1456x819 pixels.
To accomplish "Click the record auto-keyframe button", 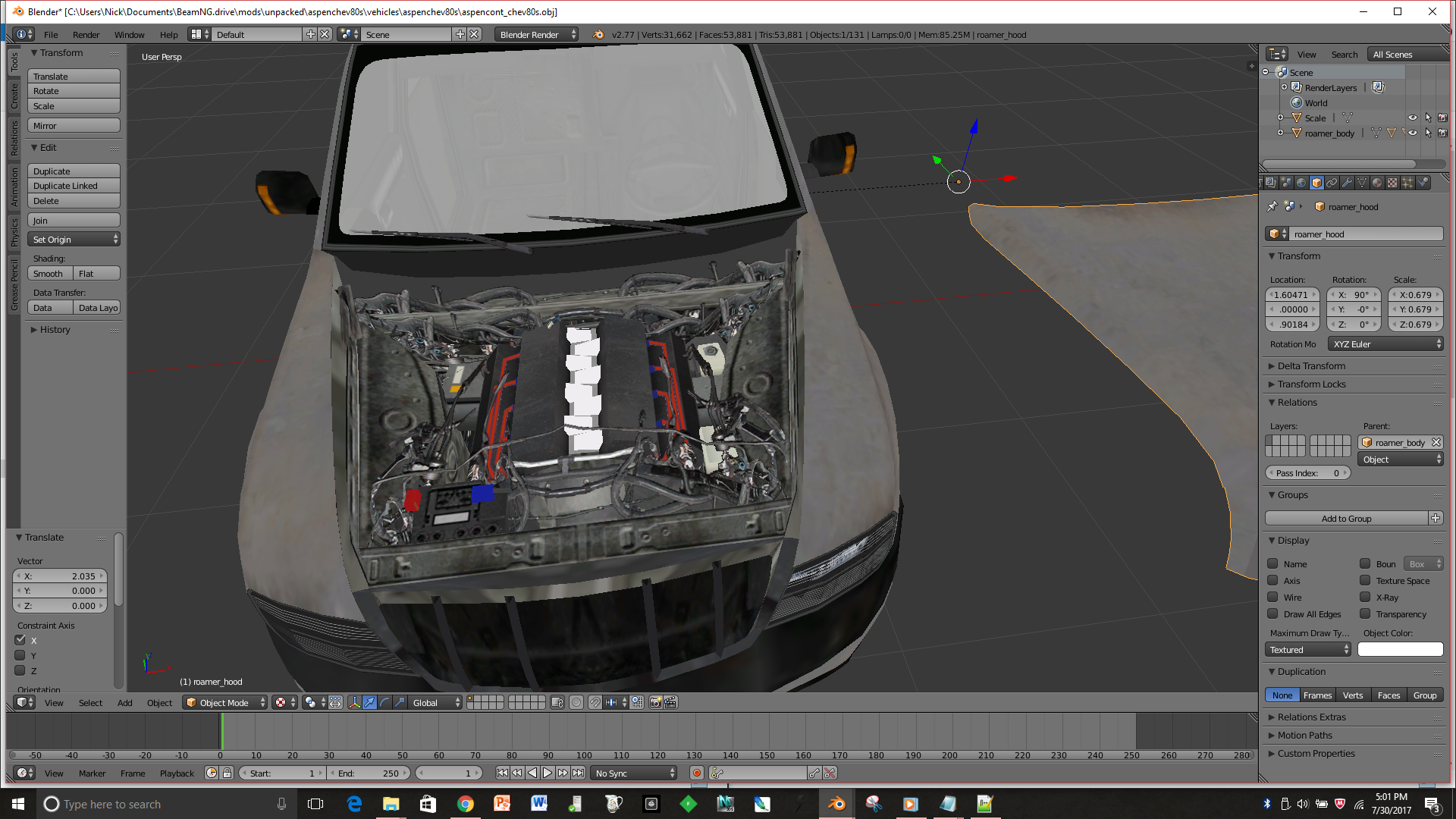I will tap(696, 773).
